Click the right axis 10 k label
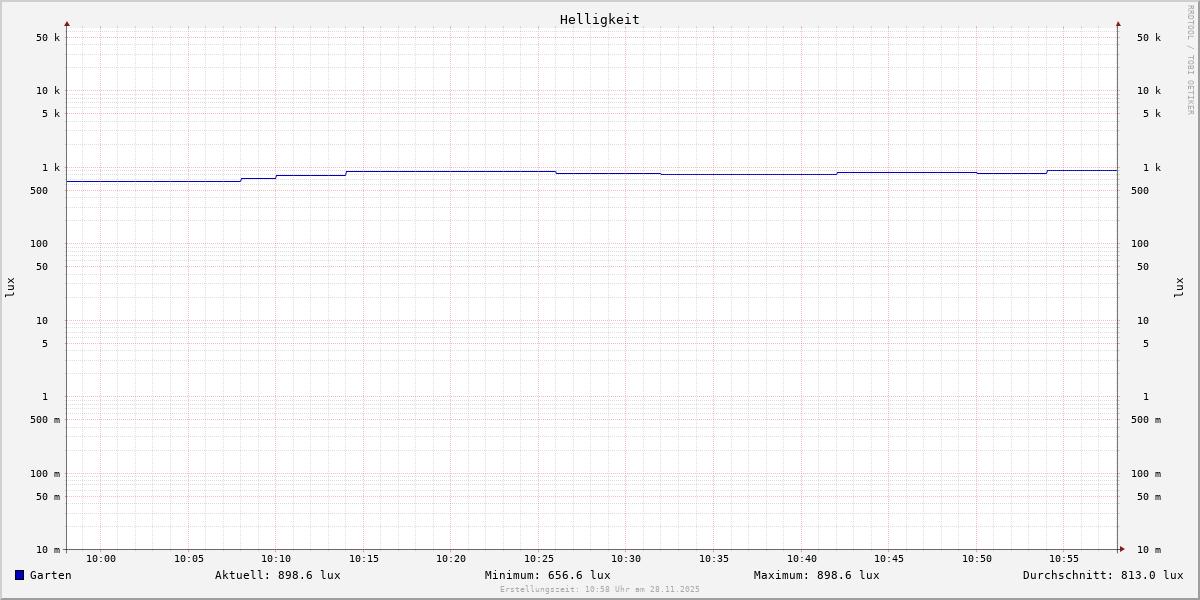Image resolution: width=1200 pixels, height=600 pixels. tap(1149, 91)
